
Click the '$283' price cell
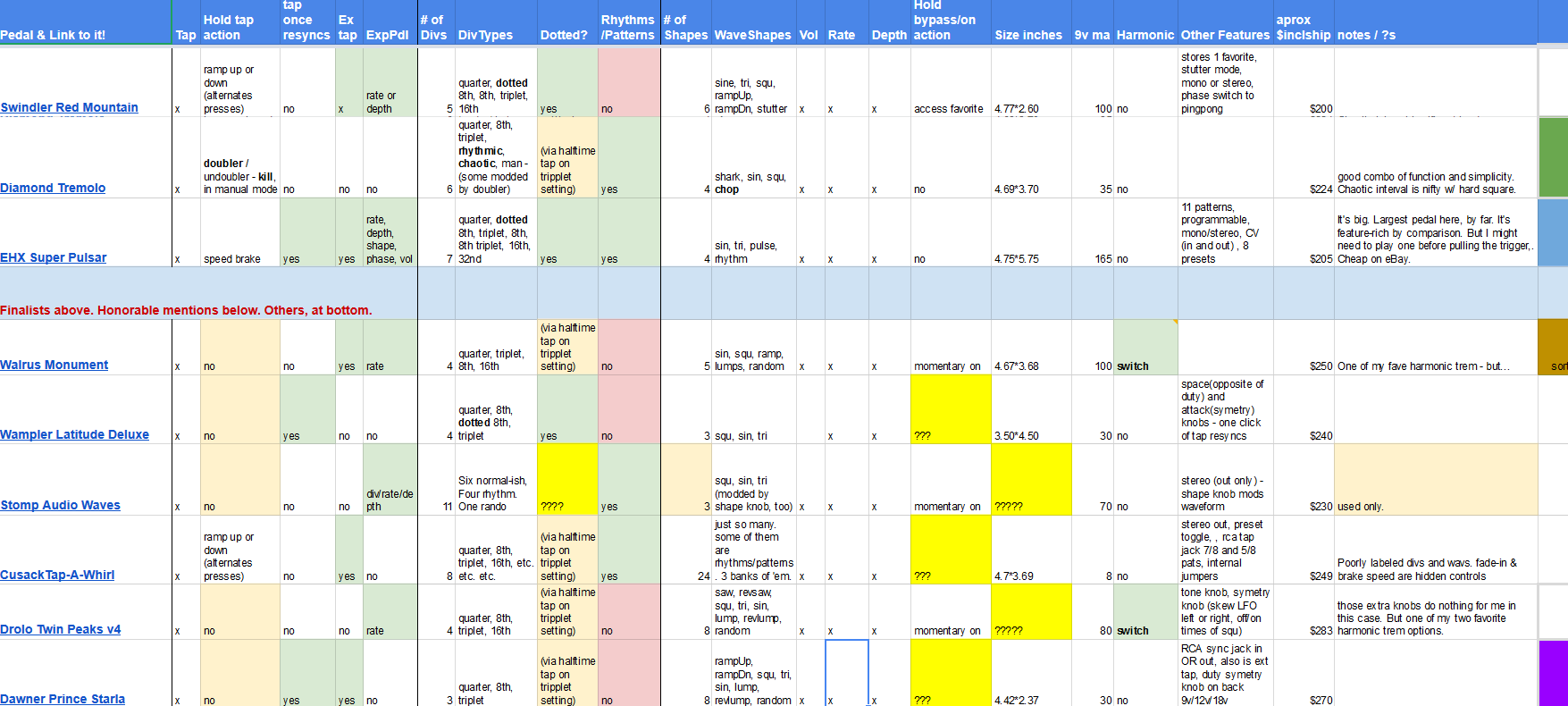coord(1304,611)
